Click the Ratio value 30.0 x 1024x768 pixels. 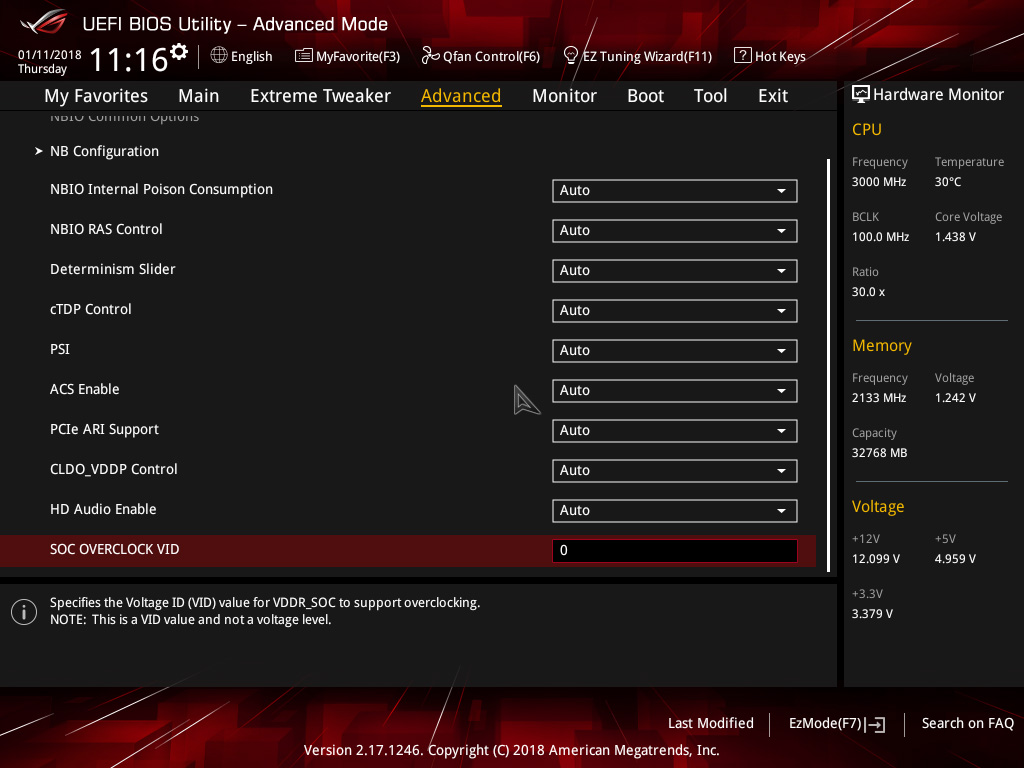point(869,292)
